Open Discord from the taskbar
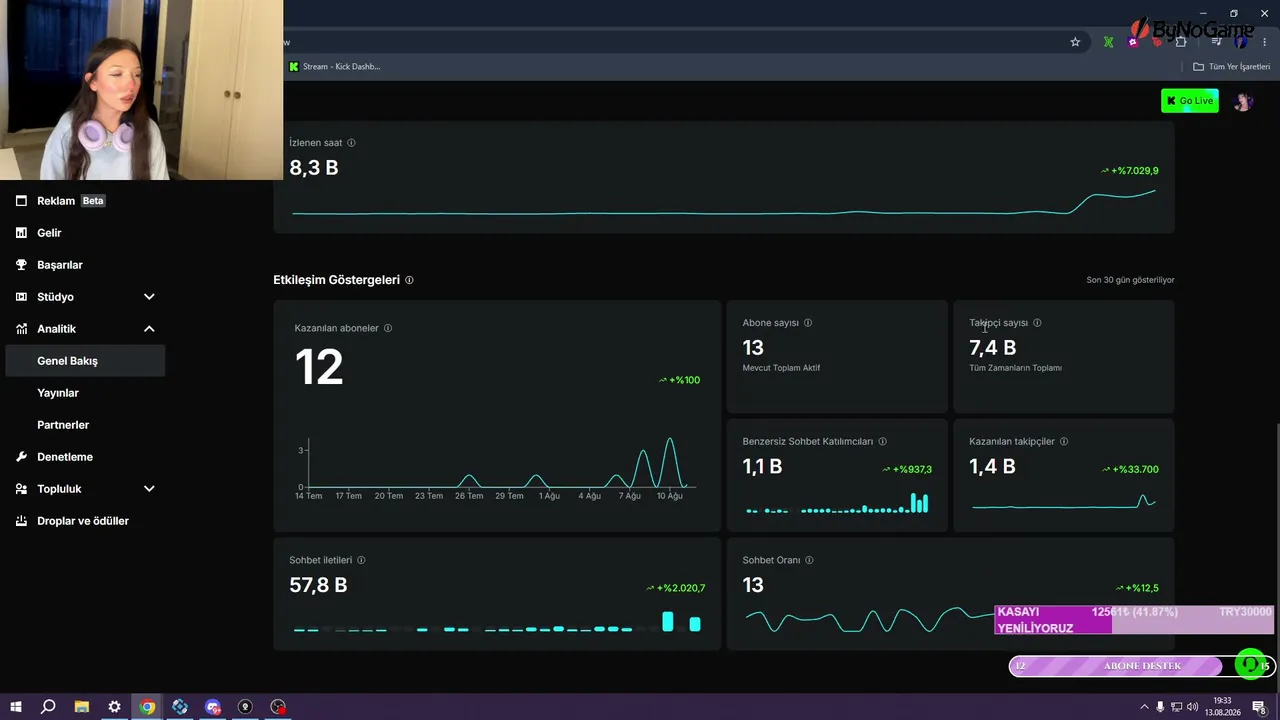Screen dimensions: 1280x720 (212, 707)
